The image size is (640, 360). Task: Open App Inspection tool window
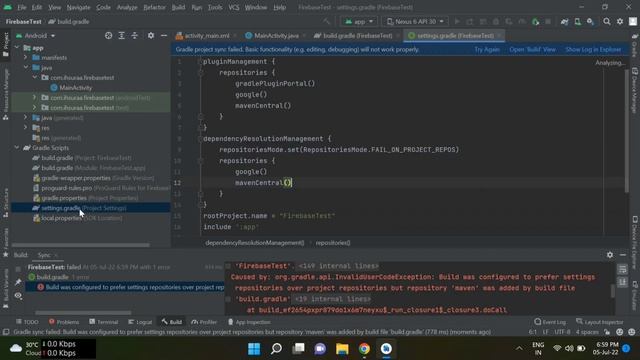(249, 322)
